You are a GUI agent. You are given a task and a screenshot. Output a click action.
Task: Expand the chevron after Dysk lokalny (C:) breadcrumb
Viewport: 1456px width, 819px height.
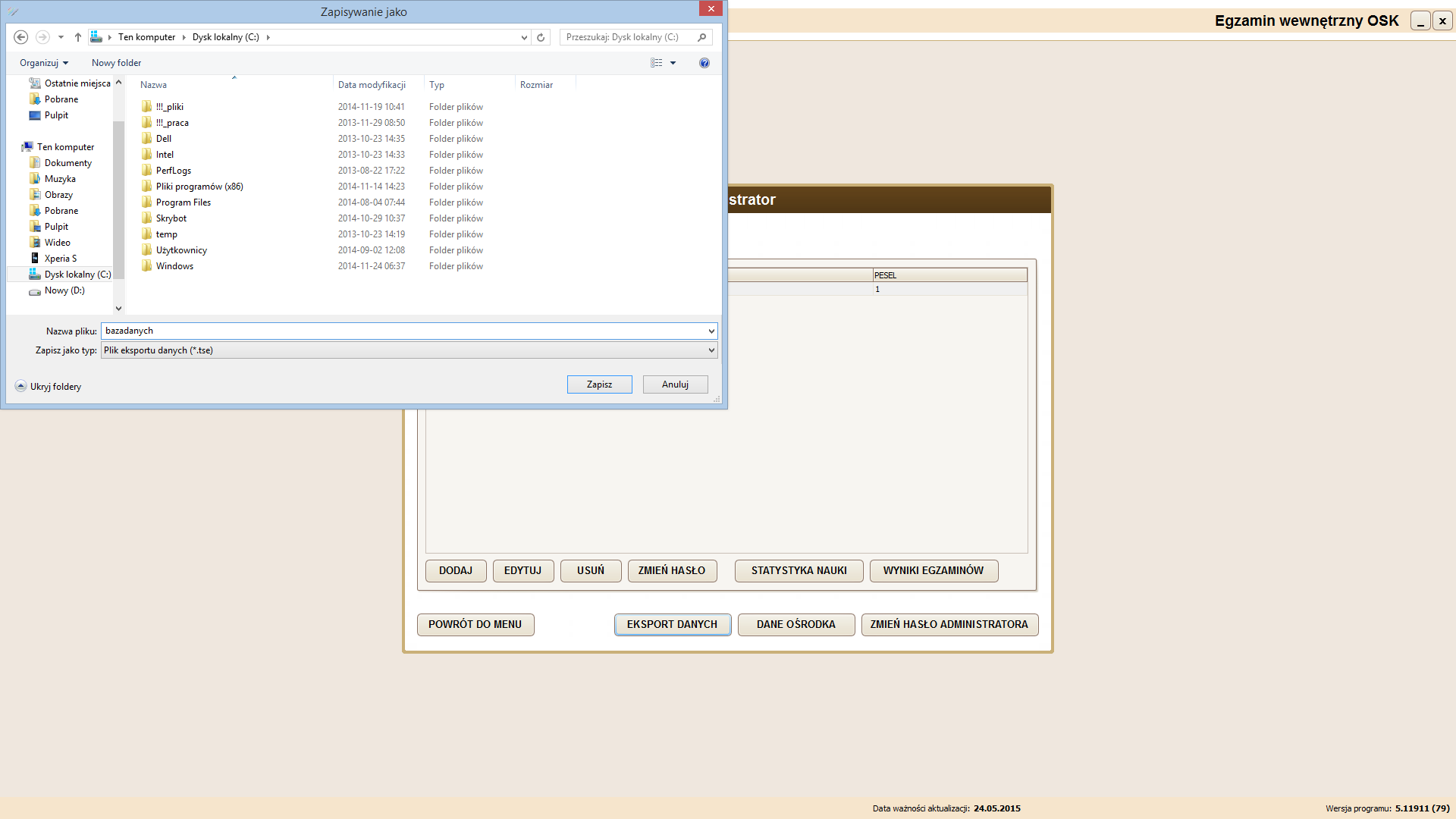pyautogui.click(x=268, y=37)
